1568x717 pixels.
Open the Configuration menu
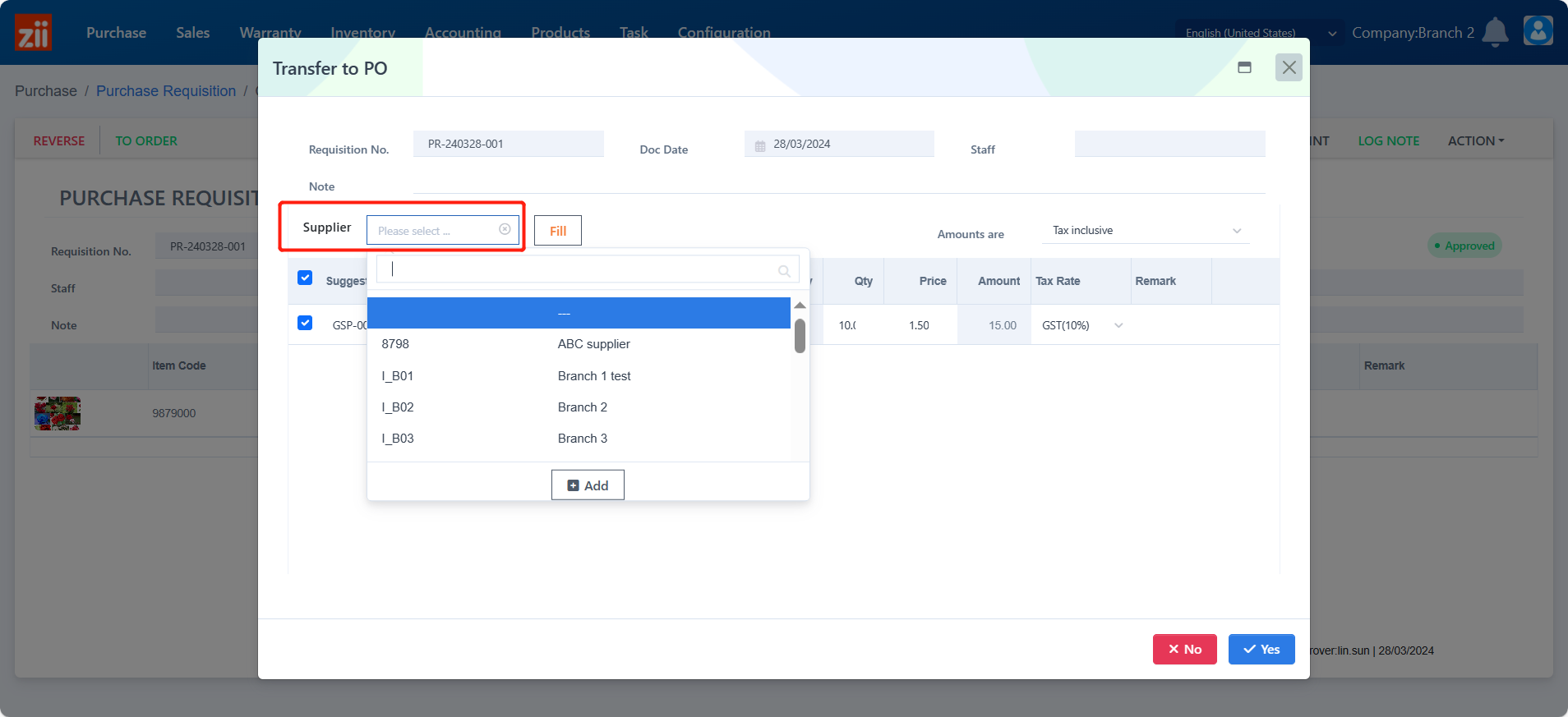(x=724, y=33)
